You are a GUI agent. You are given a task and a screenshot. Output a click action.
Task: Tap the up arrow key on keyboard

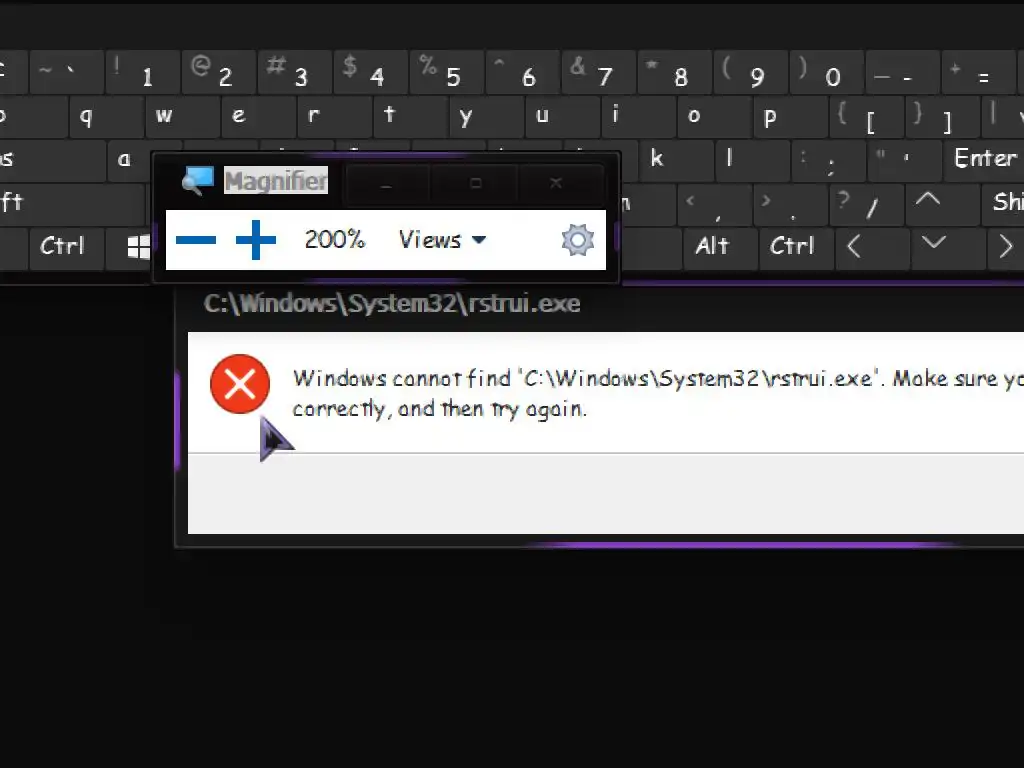[942, 203]
